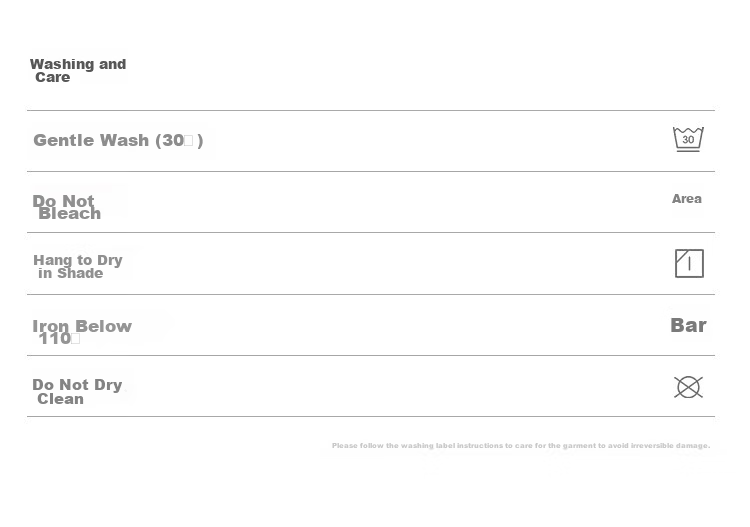The image size is (750, 527).
Task: Click the word 'Clean' in last row
Action: [60, 399]
